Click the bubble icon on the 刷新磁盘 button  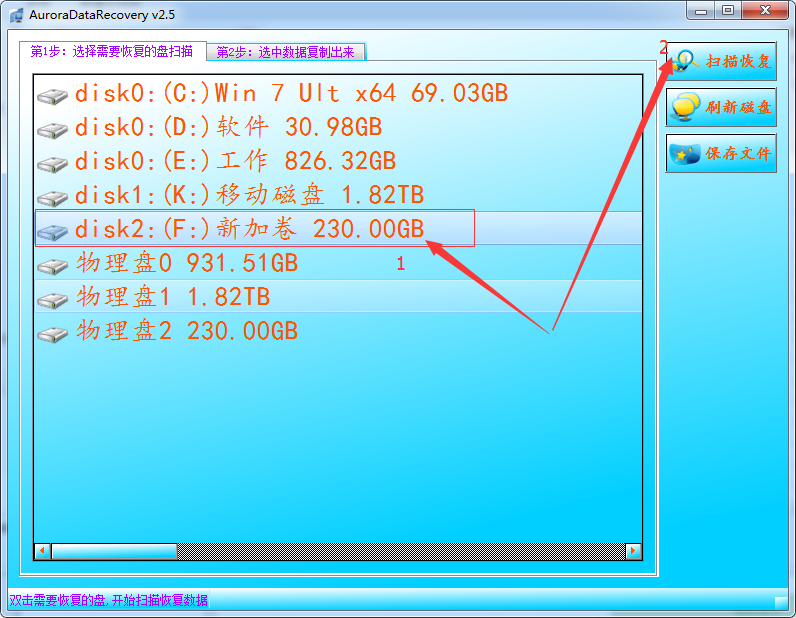pos(685,107)
